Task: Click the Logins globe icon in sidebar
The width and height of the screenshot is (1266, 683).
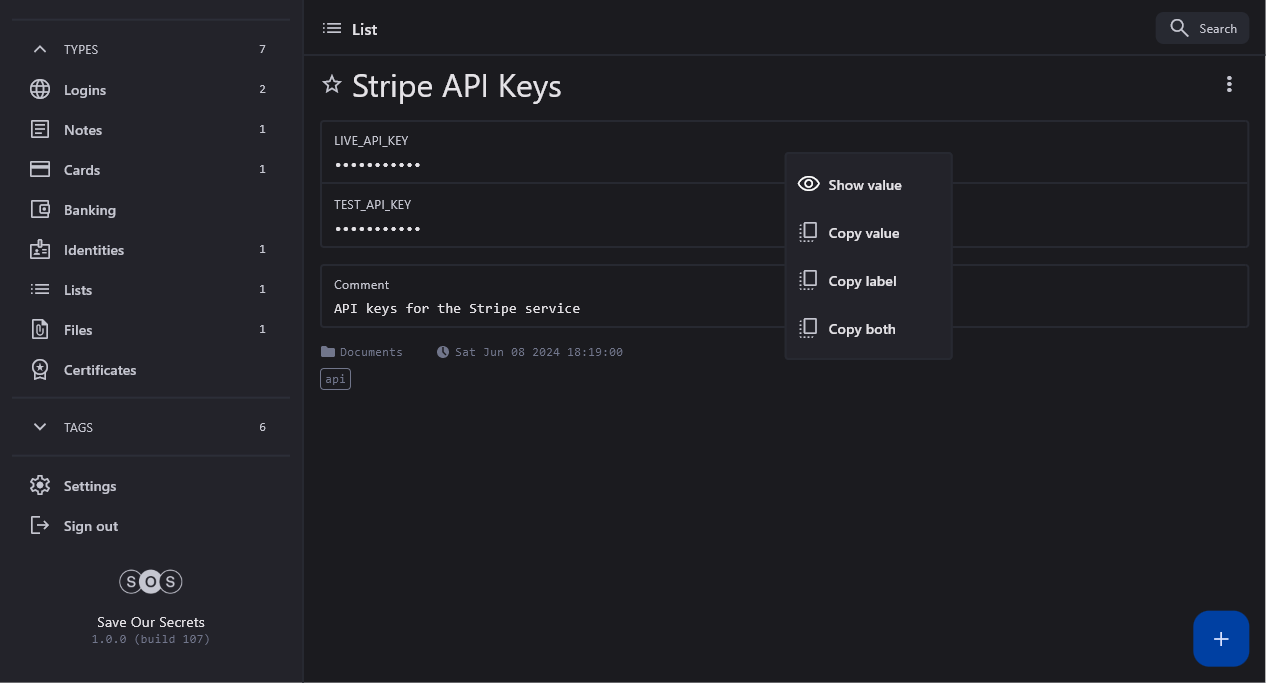Action: click(40, 90)
